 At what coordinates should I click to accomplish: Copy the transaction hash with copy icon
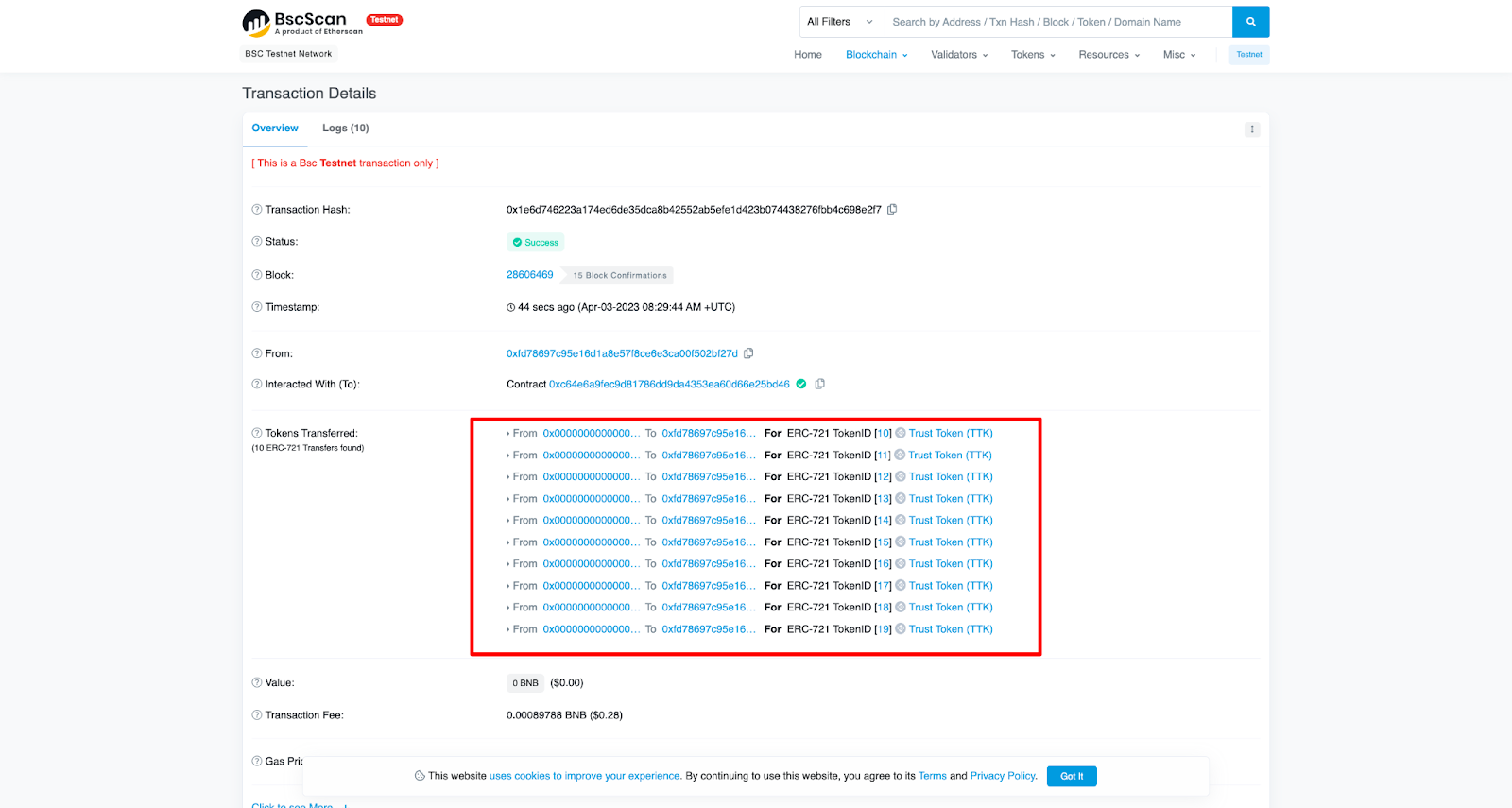tap(892, 210)
